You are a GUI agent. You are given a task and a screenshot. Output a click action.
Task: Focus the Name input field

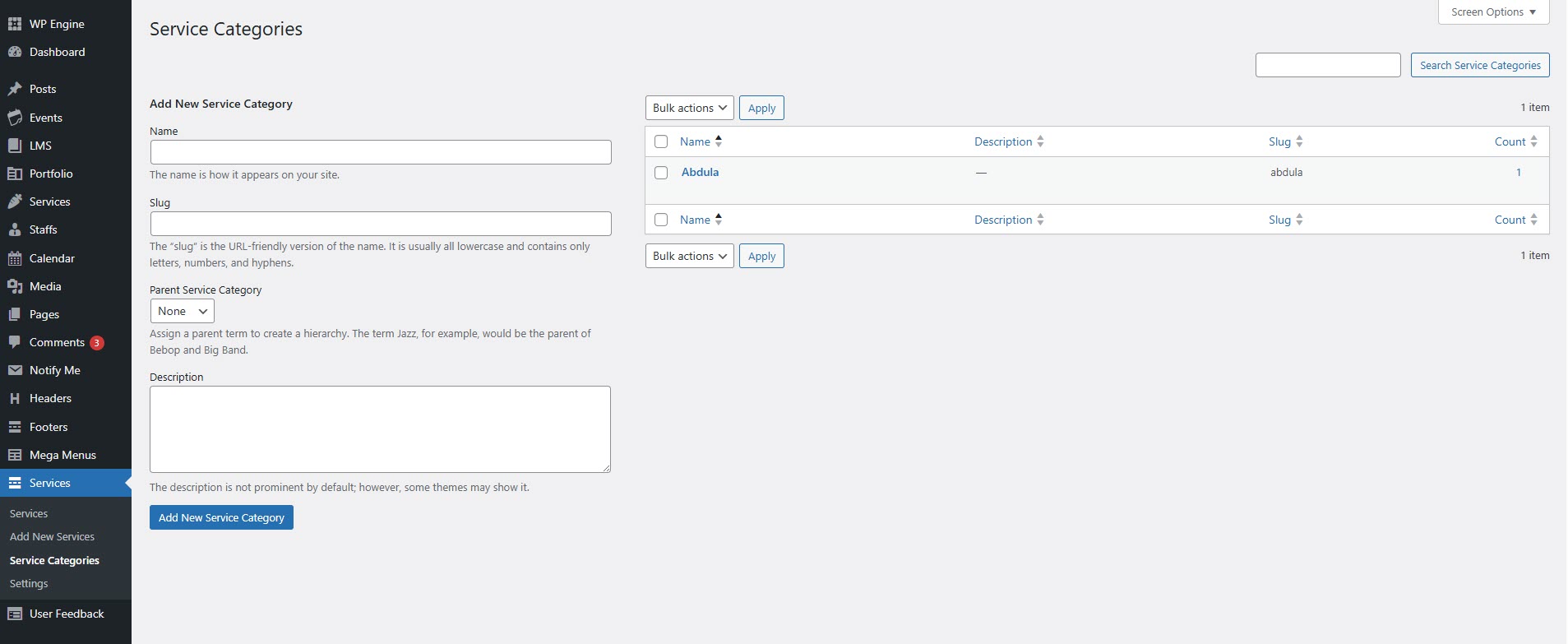381,152
